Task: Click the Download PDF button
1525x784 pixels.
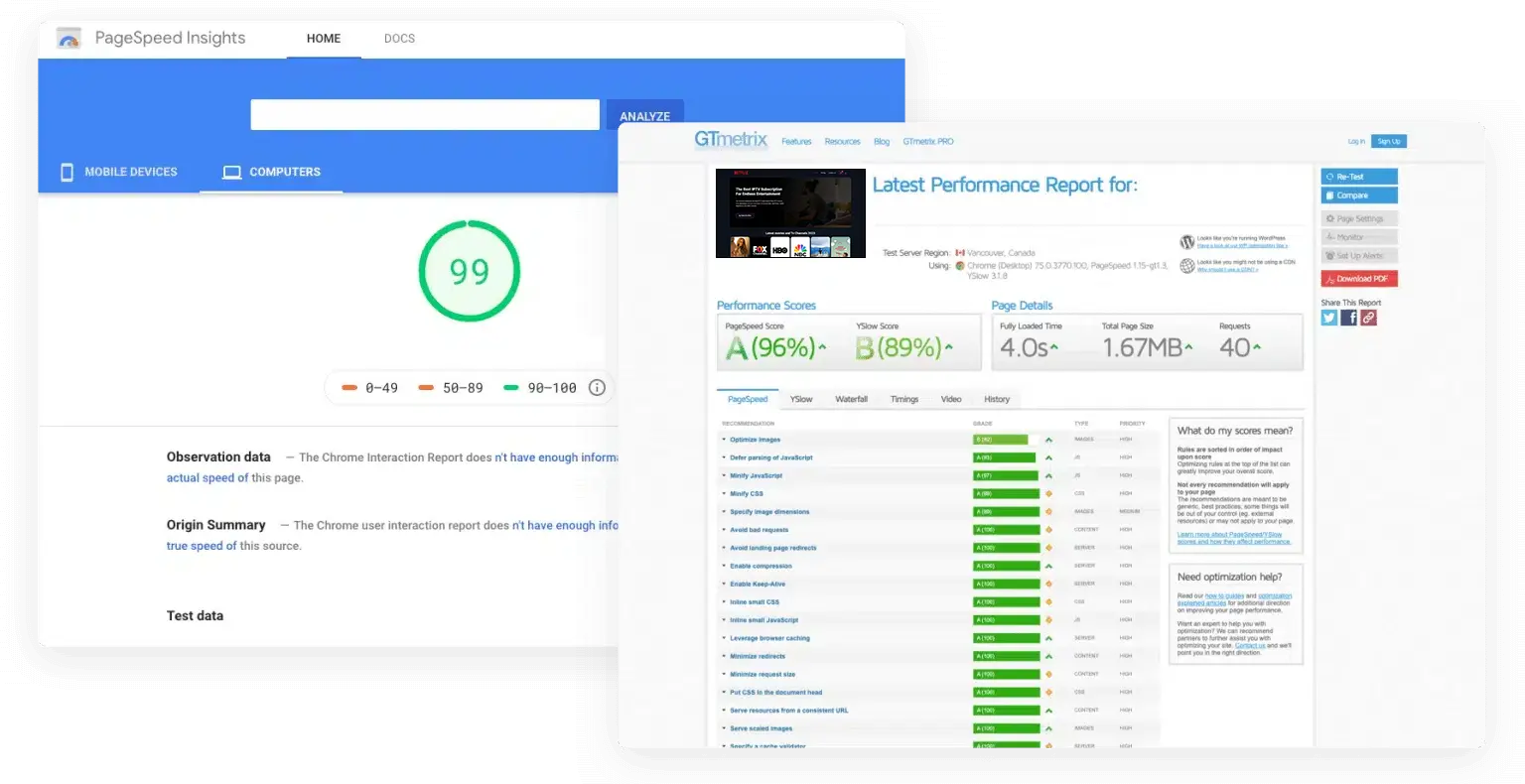Action: pyautogui.click(x=1359, y=279)
